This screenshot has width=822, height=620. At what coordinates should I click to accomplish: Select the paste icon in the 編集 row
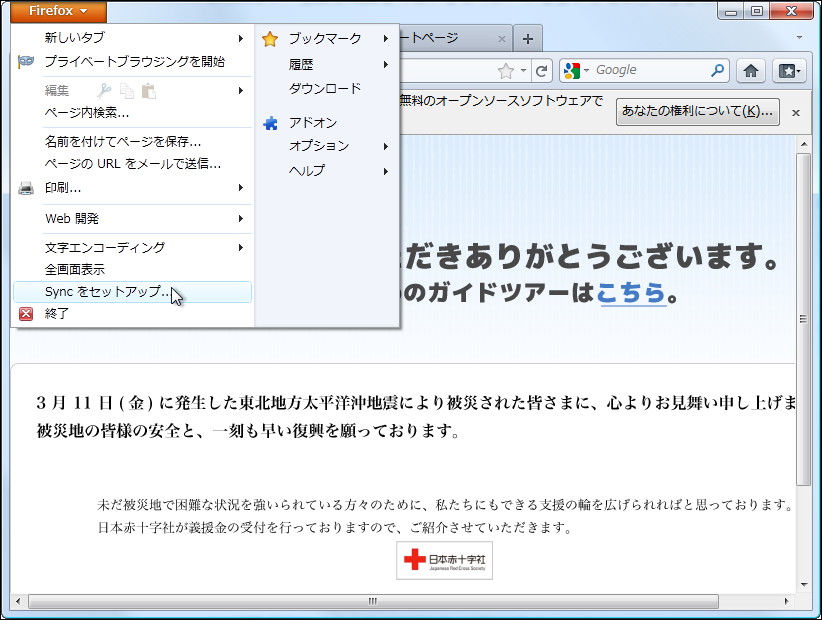[x=150, y=90]
